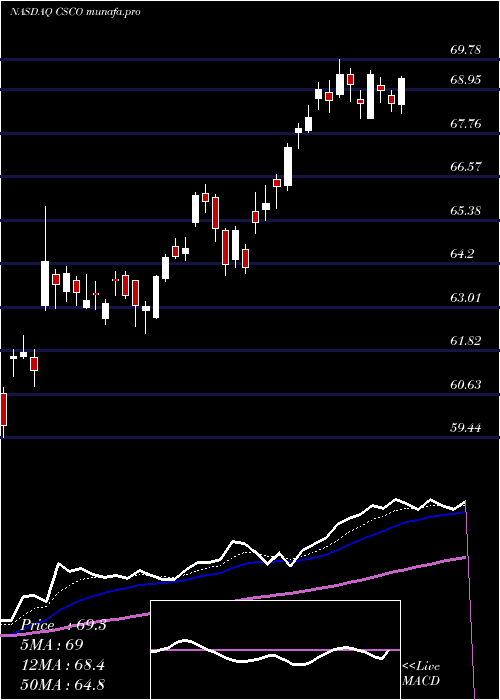Click the 69.78 price level label
Viewport: 500px width, 700px height.
coord(465,50)
